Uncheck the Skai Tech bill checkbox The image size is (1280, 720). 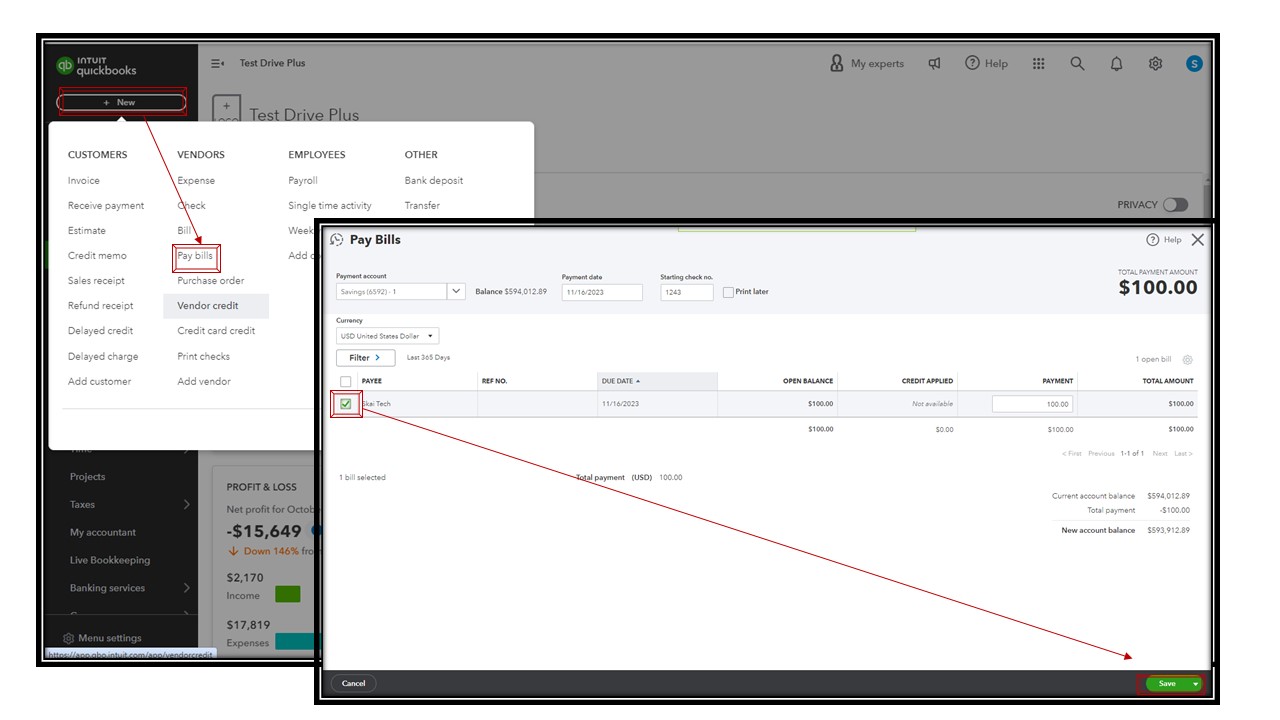click(x=346, y=404)
